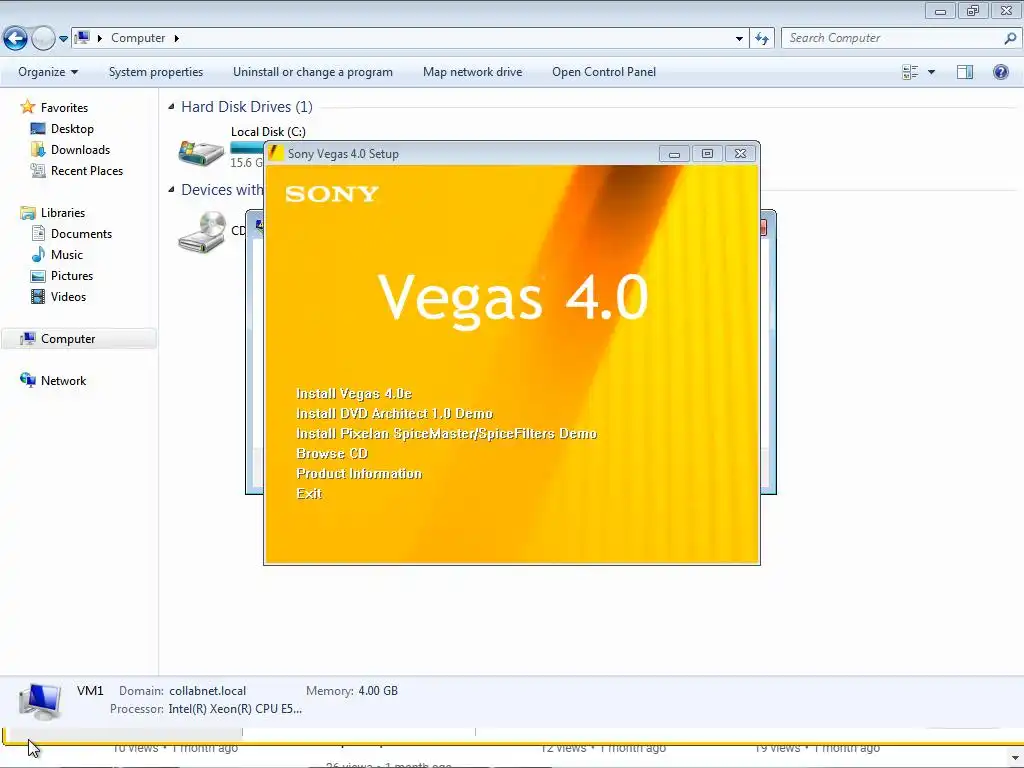Click the Sony Vegas setup title icon

(276, 153)
